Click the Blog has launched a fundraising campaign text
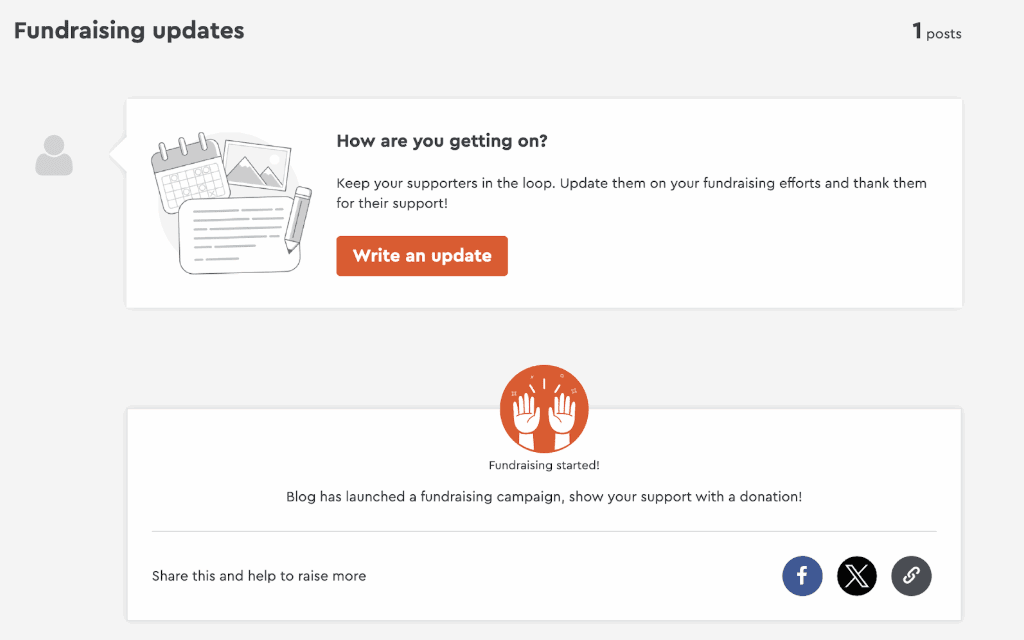Image resolution: width=1024 pixels, height=640 pixels. coord(544,496)
